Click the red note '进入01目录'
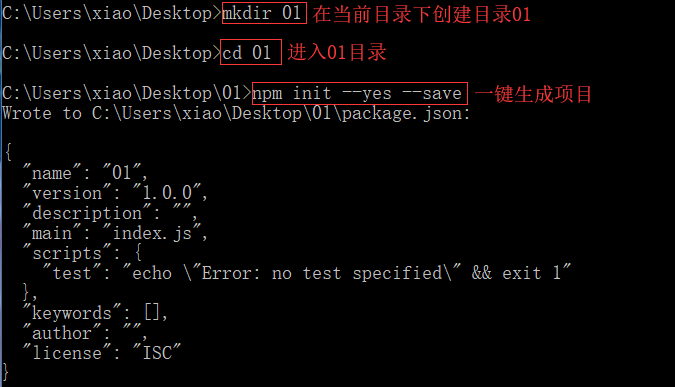 click(x=337, y=53)
